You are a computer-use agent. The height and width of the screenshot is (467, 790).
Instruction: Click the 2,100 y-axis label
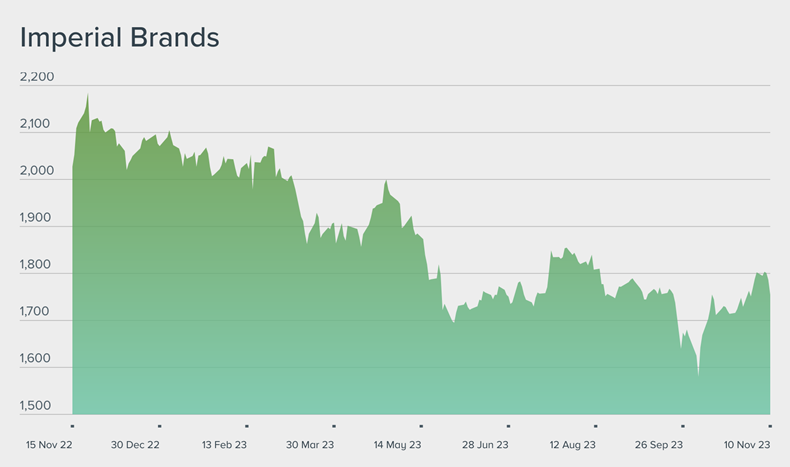click(x=37, y=124)
